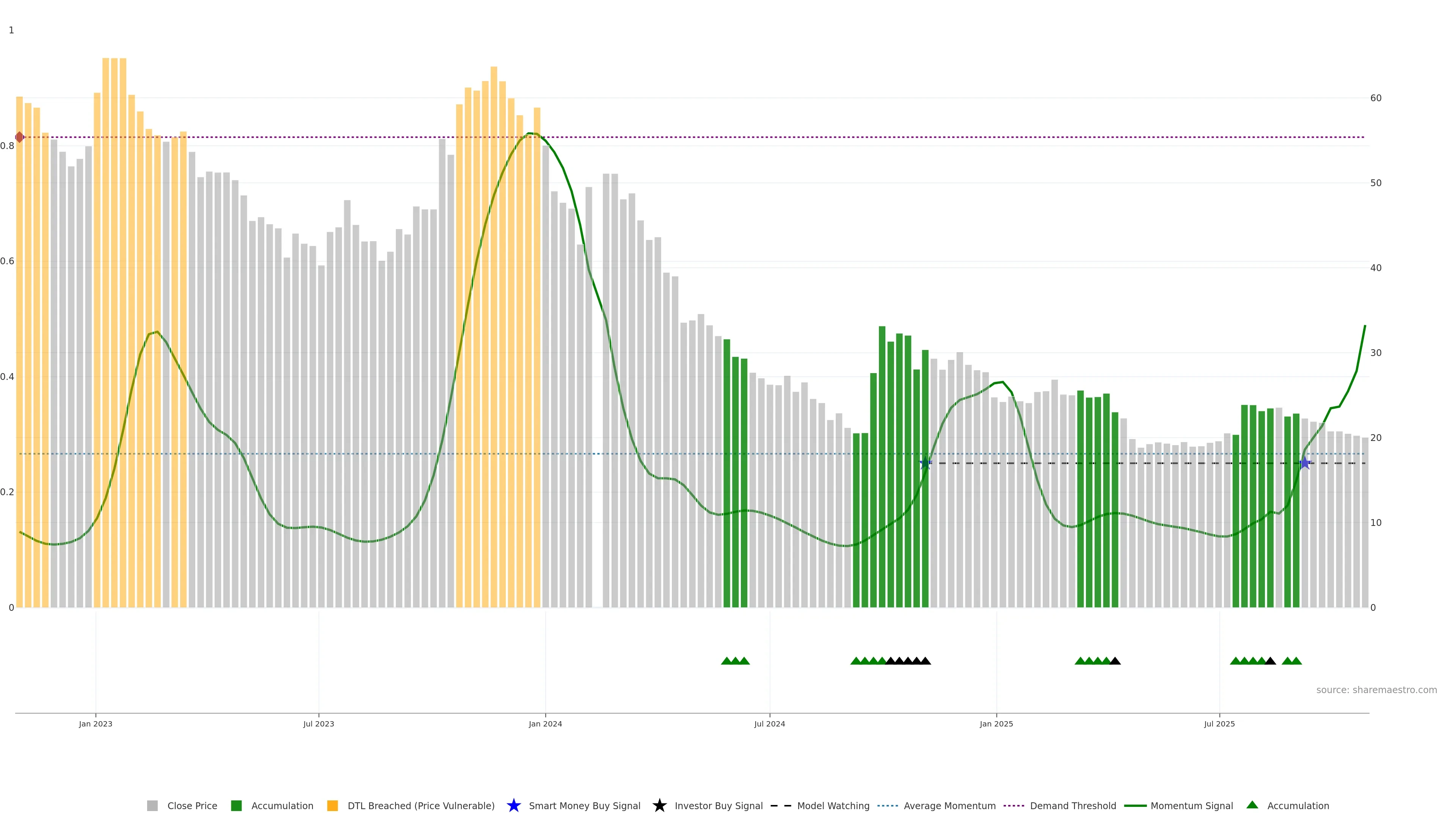Image resolution: width=1456 pixels, height=819 pixels.
Task: Click the green Accumulation triangle legend icon
Action: tap(1252, 805)
